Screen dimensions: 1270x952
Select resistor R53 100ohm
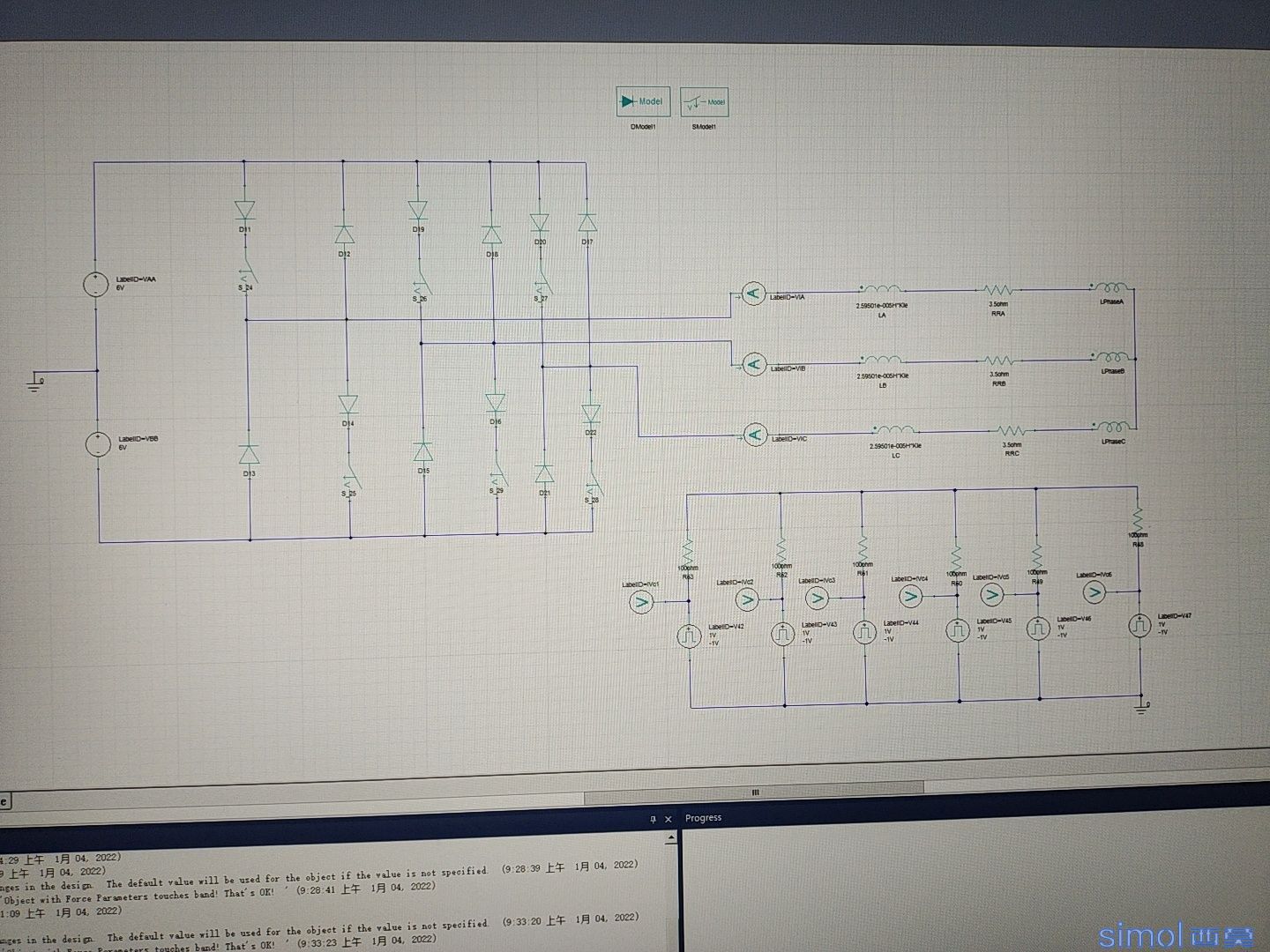pyautogui.click(x=687, y=551)
